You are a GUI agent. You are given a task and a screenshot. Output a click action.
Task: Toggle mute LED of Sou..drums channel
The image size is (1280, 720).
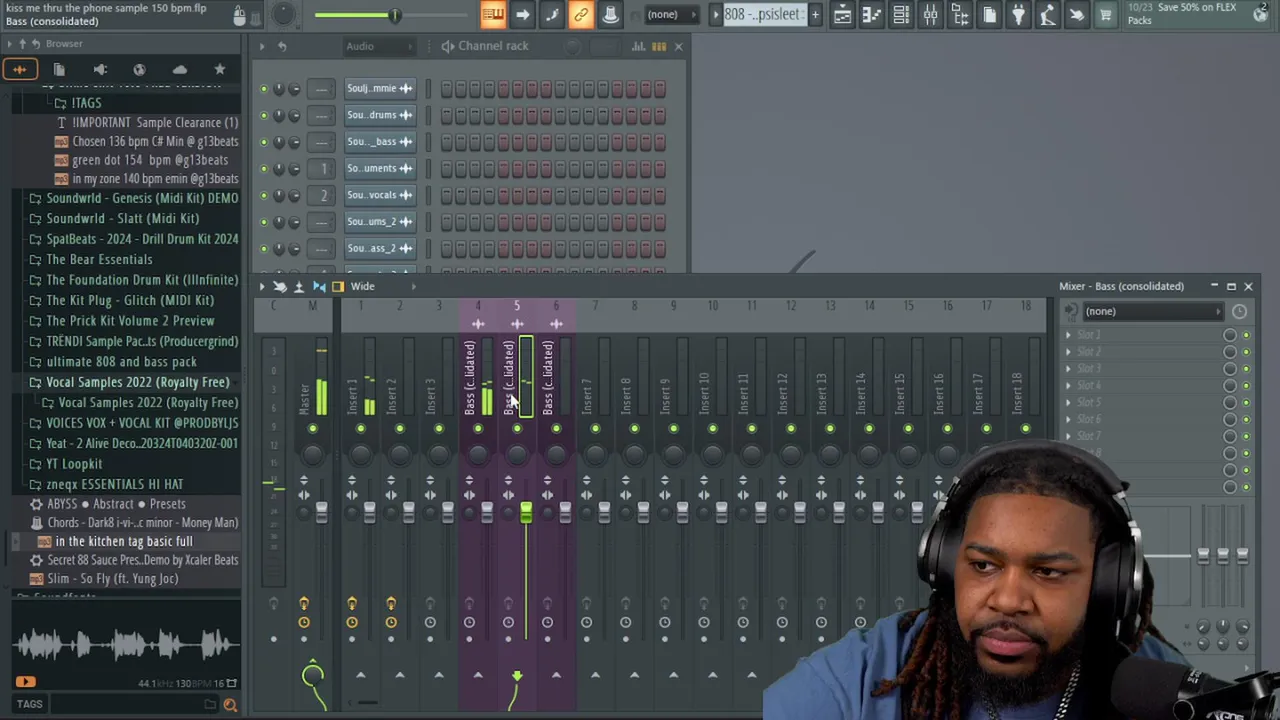(x=264, y=115)
